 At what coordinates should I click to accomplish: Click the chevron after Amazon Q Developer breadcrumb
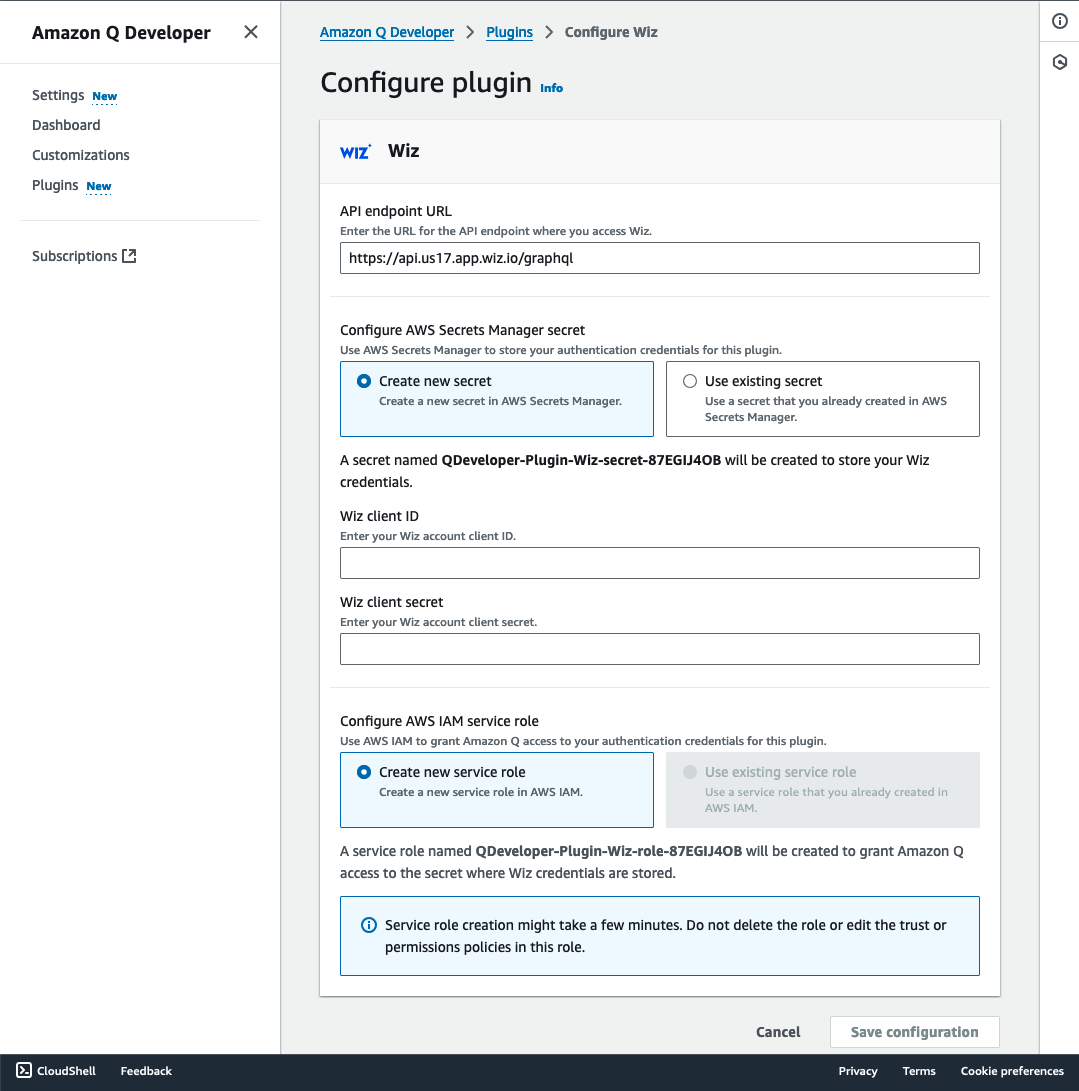[x=470, y=32]
